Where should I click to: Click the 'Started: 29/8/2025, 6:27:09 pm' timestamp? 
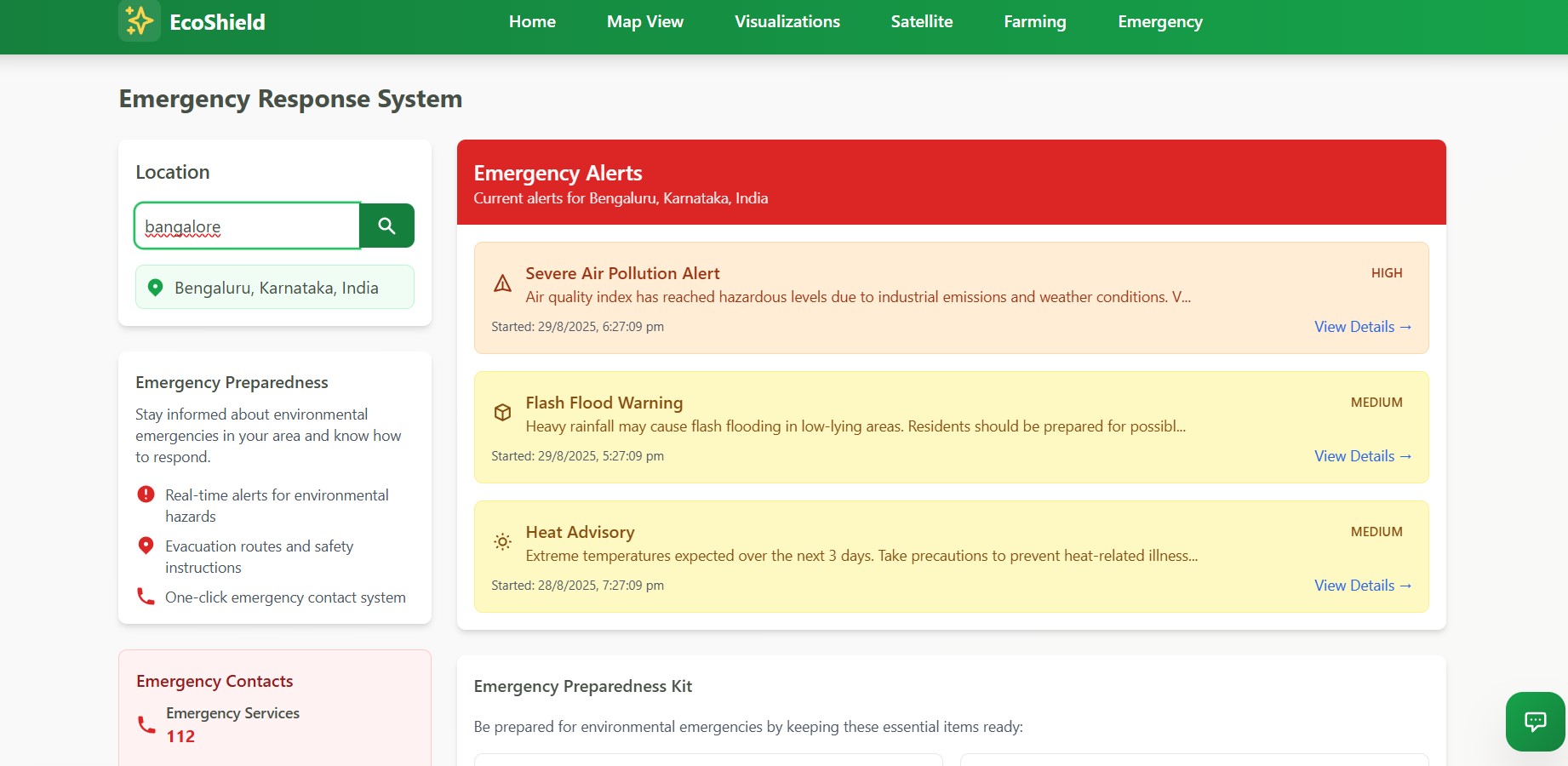[577, 327]
